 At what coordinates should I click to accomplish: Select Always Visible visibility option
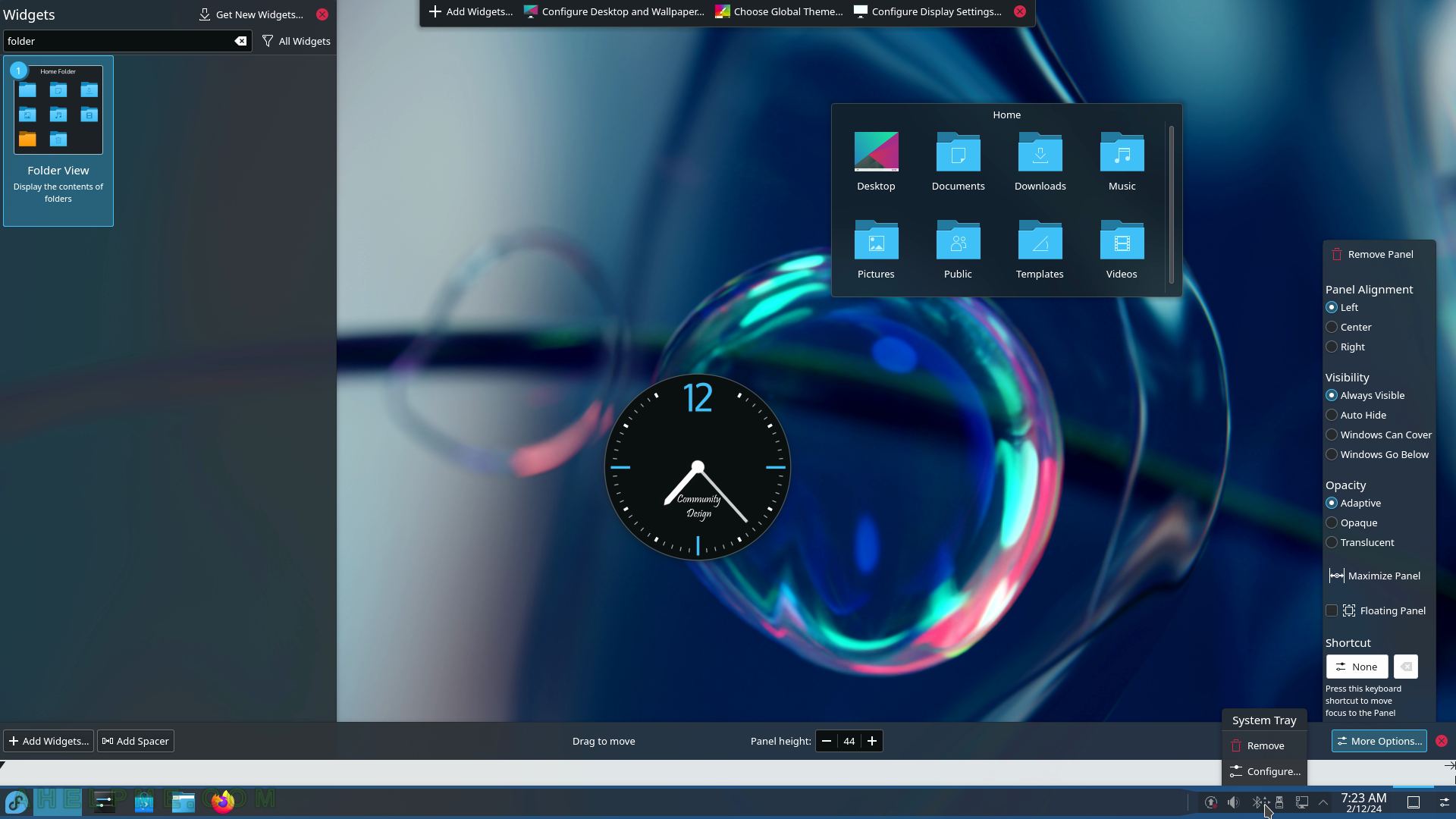click(1365, 395)
